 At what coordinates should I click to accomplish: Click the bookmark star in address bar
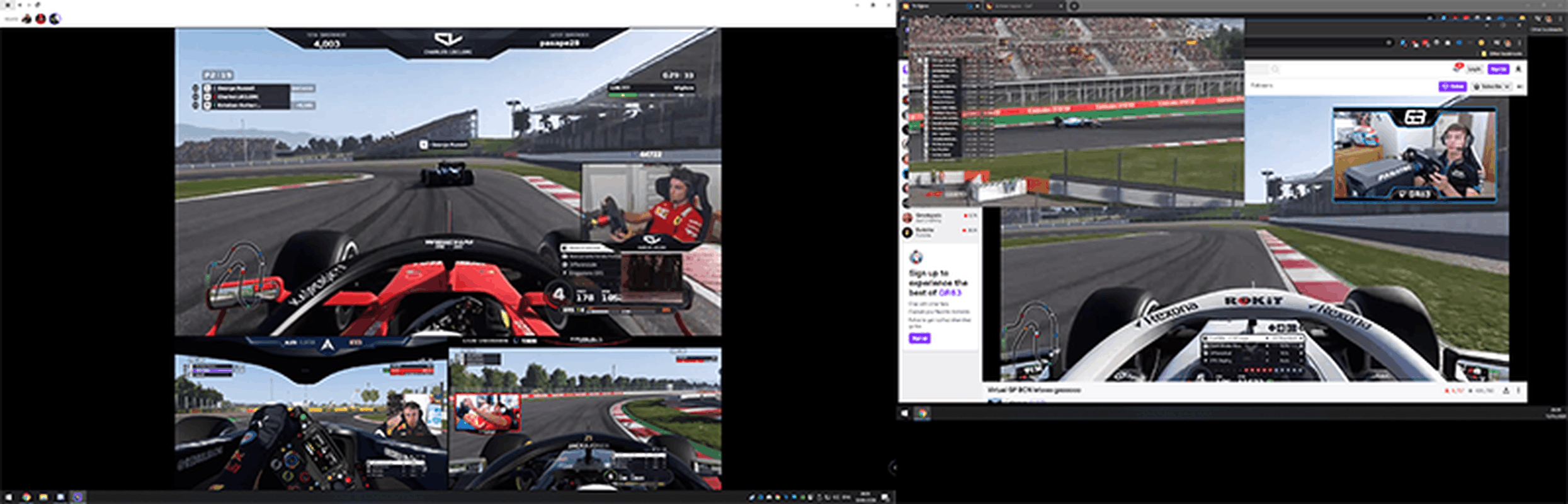tap(1389, 43)
